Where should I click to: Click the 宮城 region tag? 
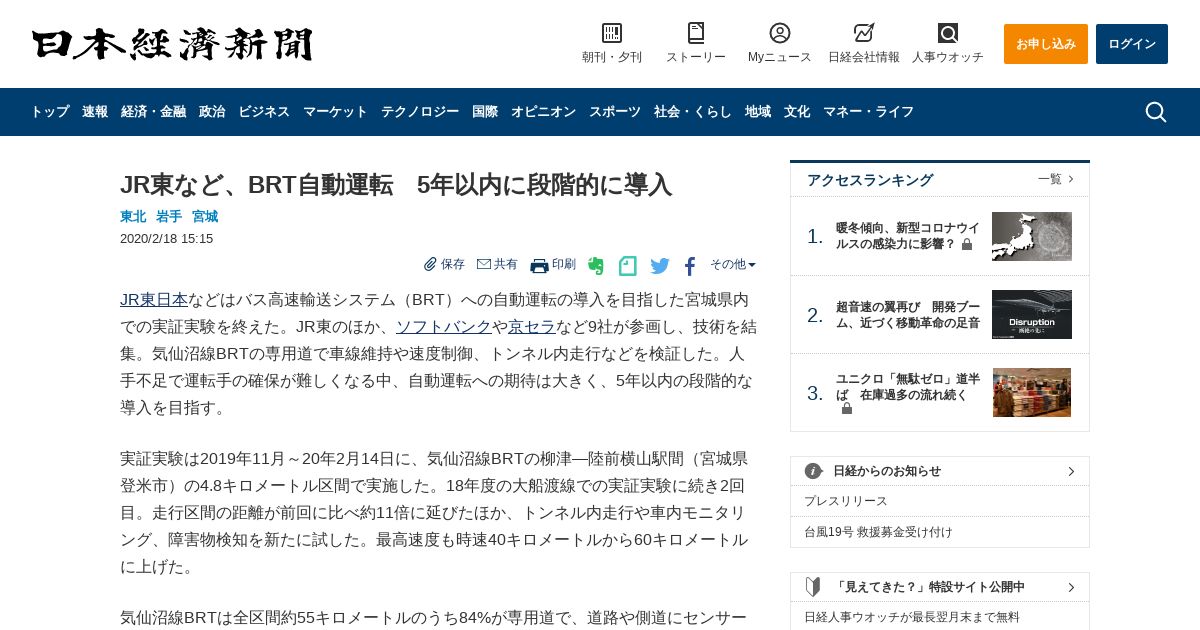(x=205, y=216)
